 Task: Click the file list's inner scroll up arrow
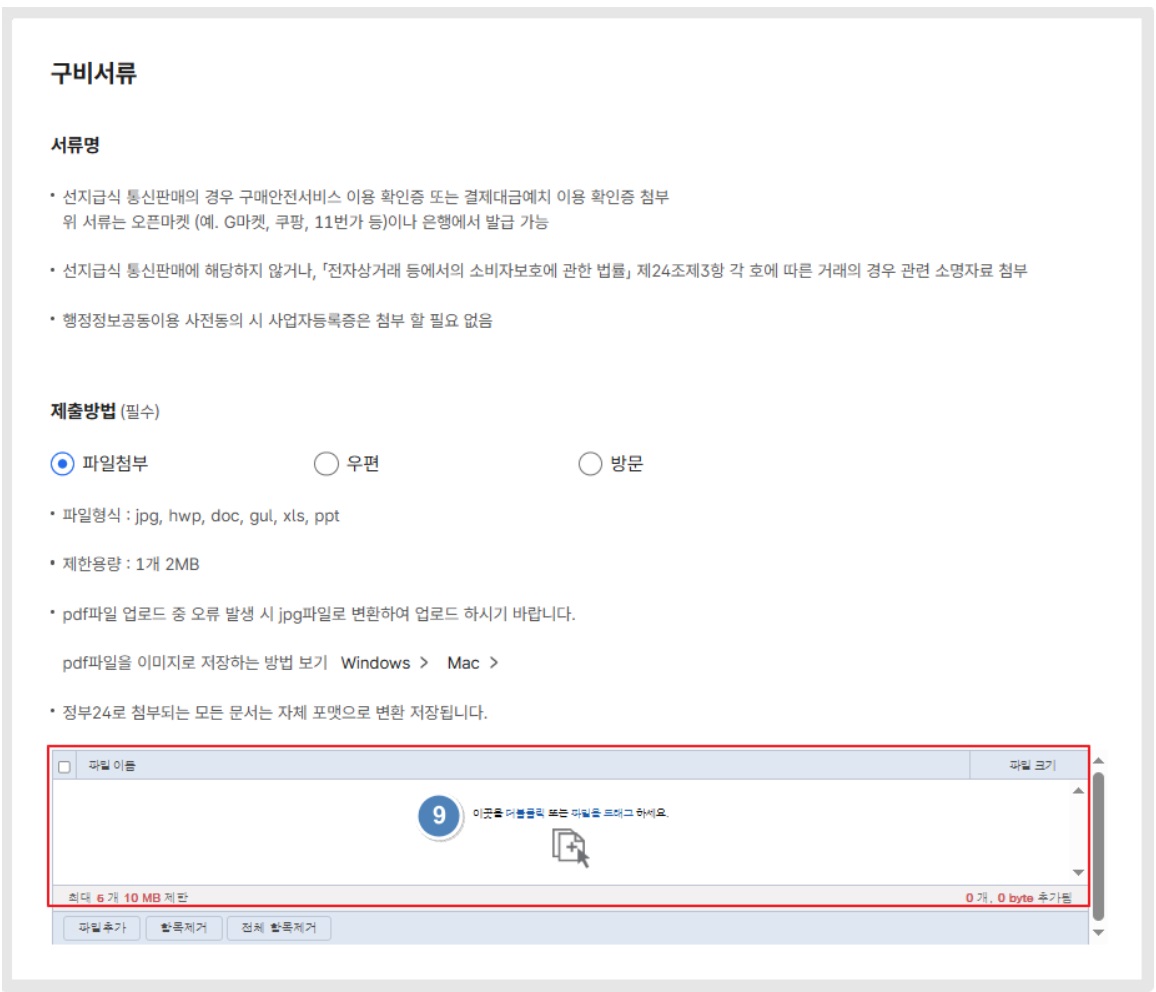pyautogui.click(x=1078, y=791)
